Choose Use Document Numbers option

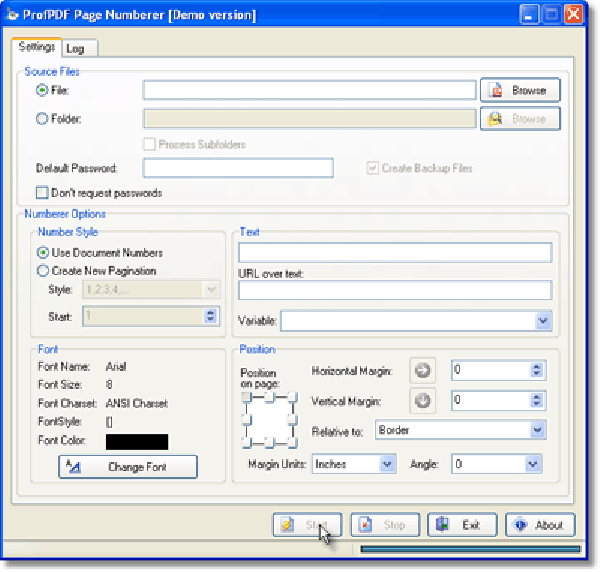[42, 253]
